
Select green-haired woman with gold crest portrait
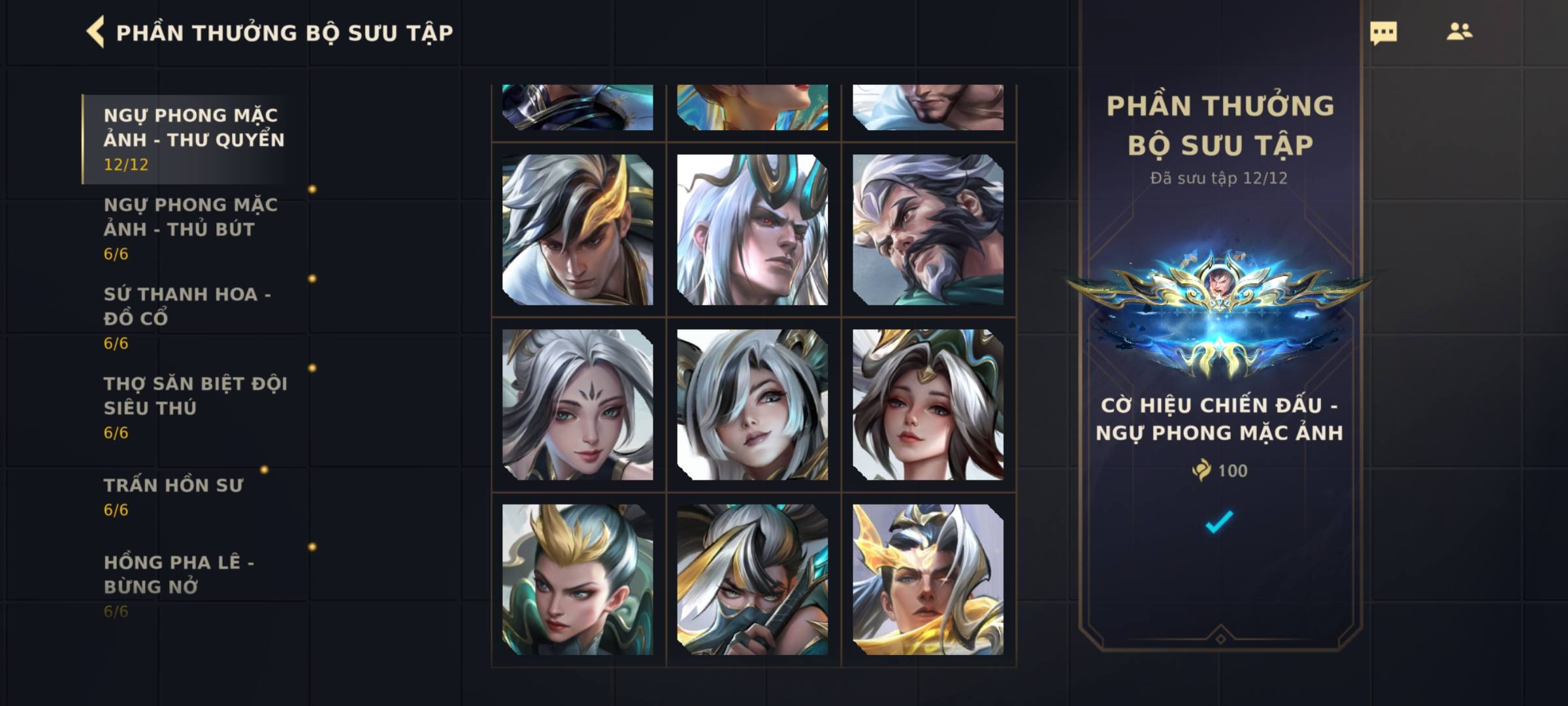[578, 580]
